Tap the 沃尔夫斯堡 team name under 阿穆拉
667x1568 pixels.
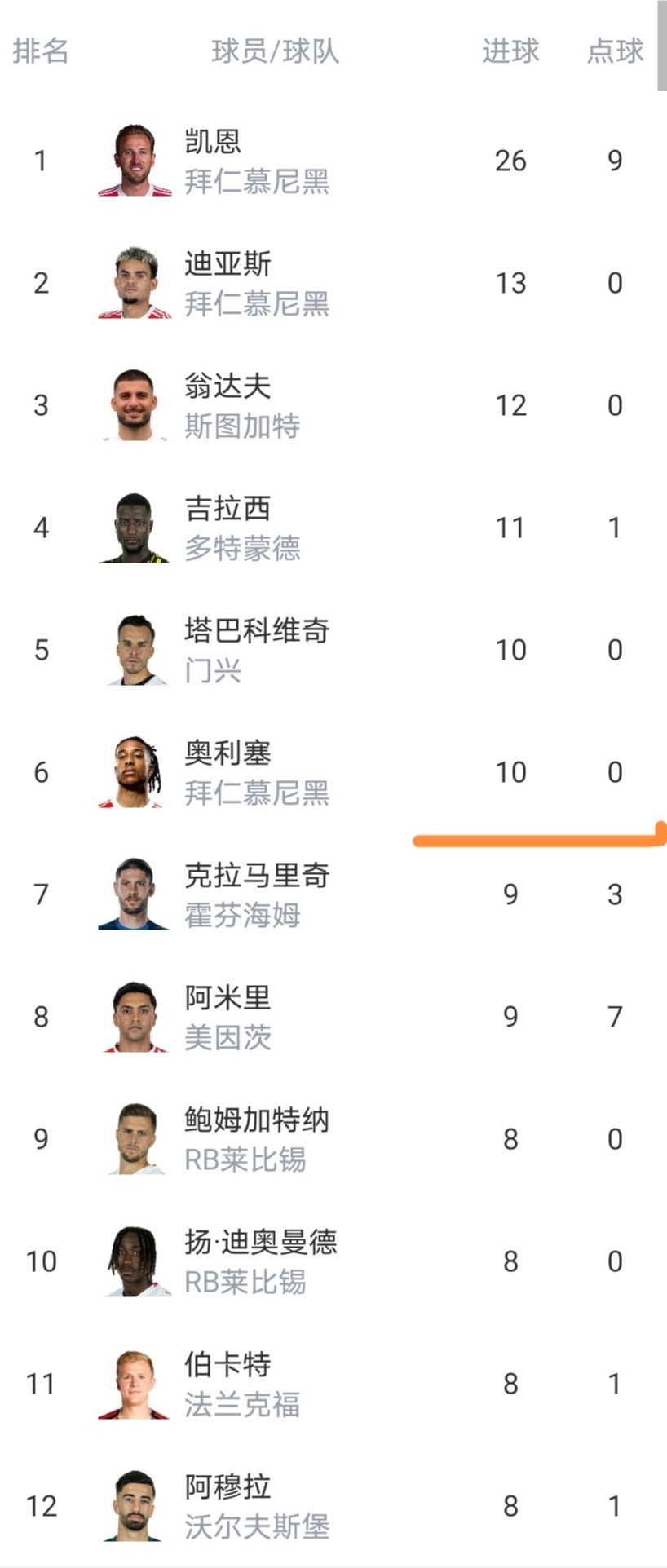pos(257,1526)
